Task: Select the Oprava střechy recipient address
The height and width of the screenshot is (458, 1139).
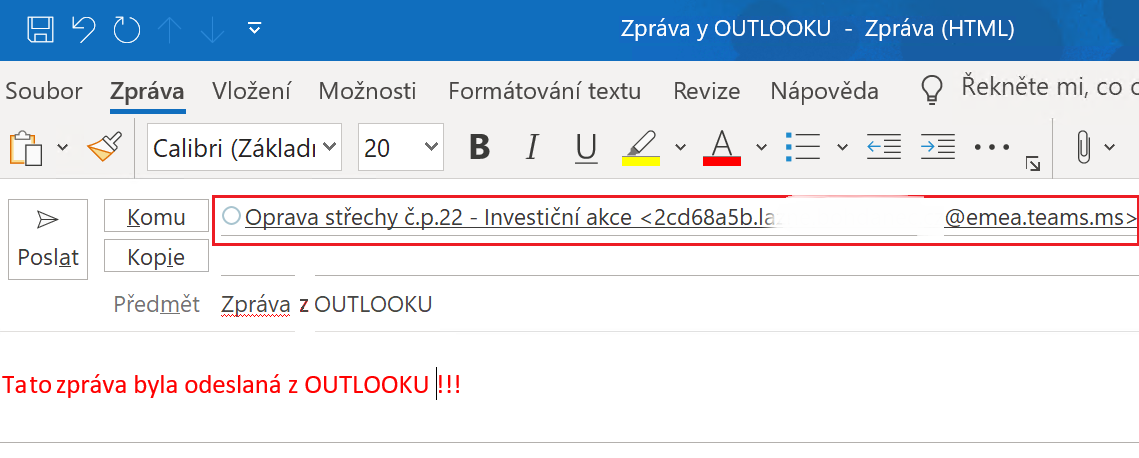Action: tap(690, 217)
